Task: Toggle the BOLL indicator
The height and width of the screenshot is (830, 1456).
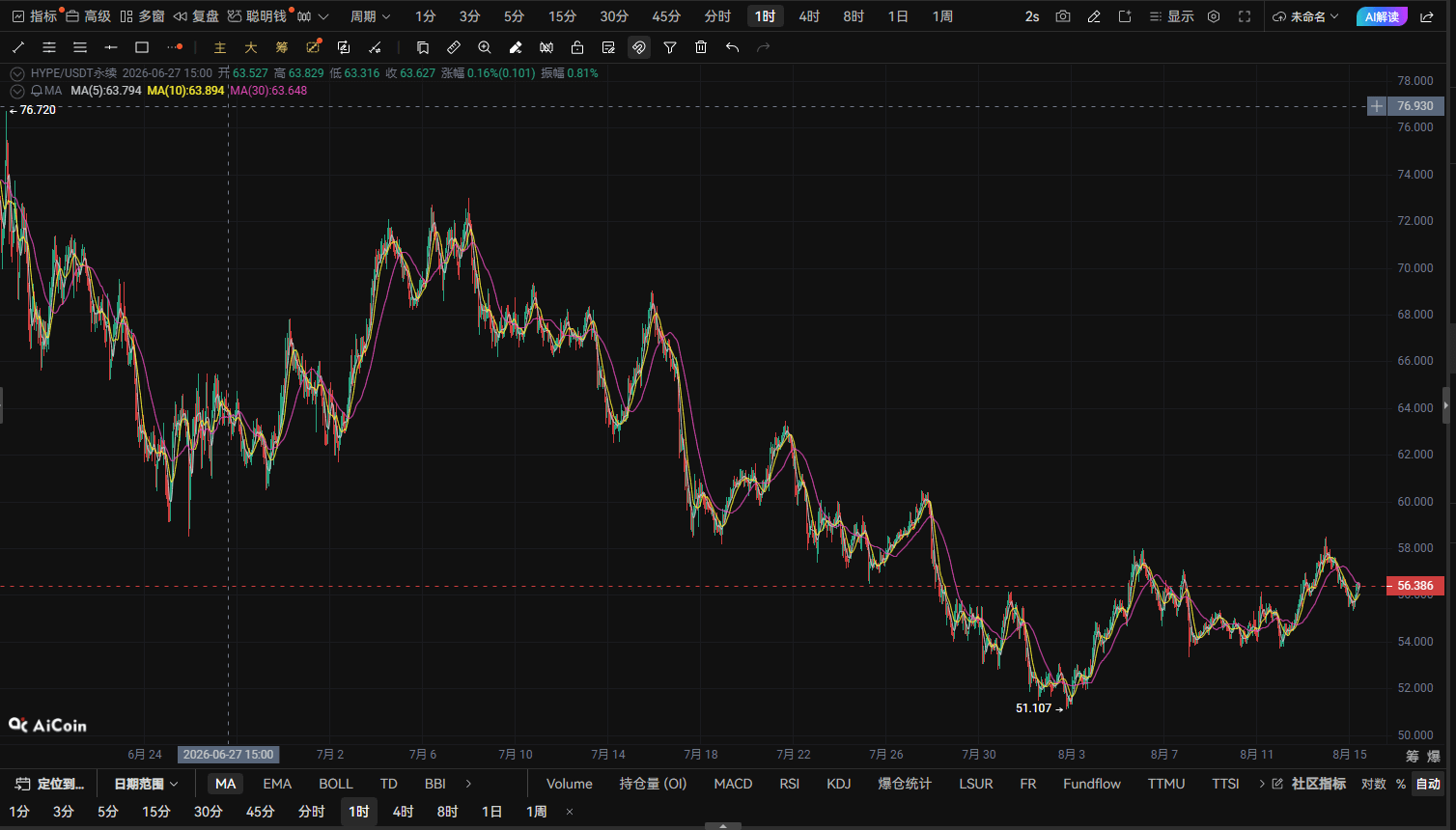Action: [336, 784]
